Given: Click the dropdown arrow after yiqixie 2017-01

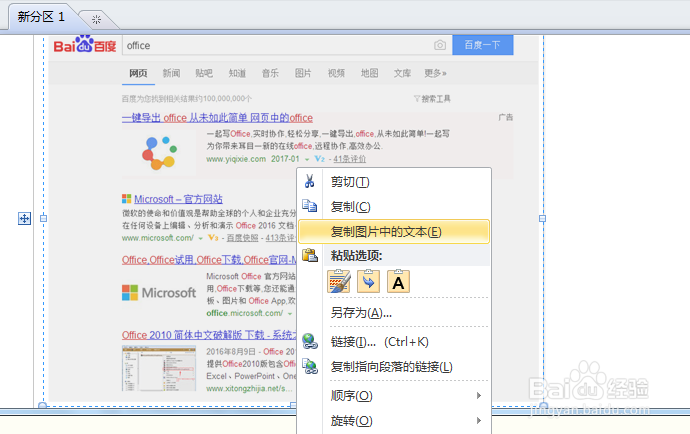Looking at the screenshot, I should [x=307, y=160].
